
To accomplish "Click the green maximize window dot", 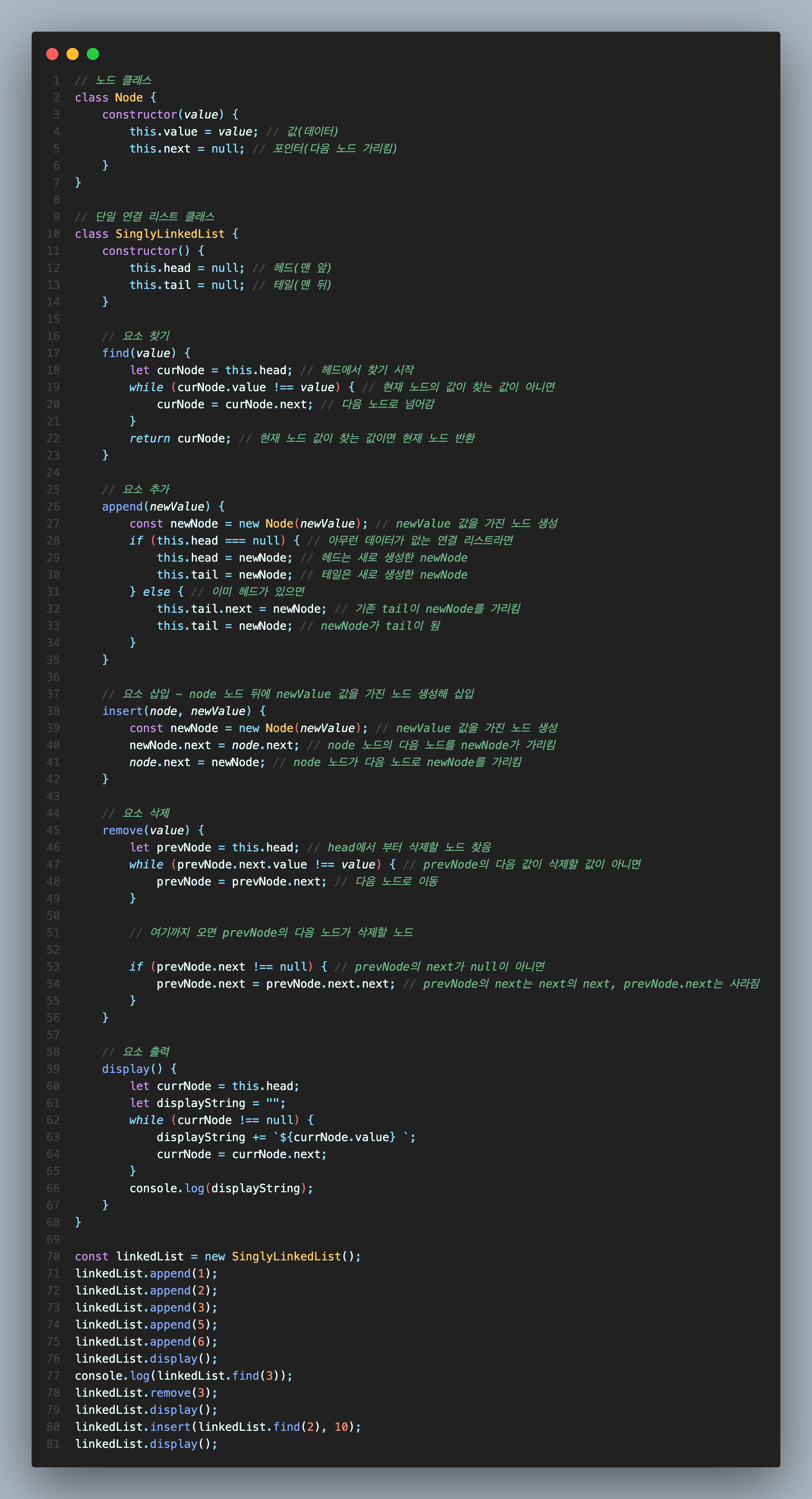I will 93,54.
